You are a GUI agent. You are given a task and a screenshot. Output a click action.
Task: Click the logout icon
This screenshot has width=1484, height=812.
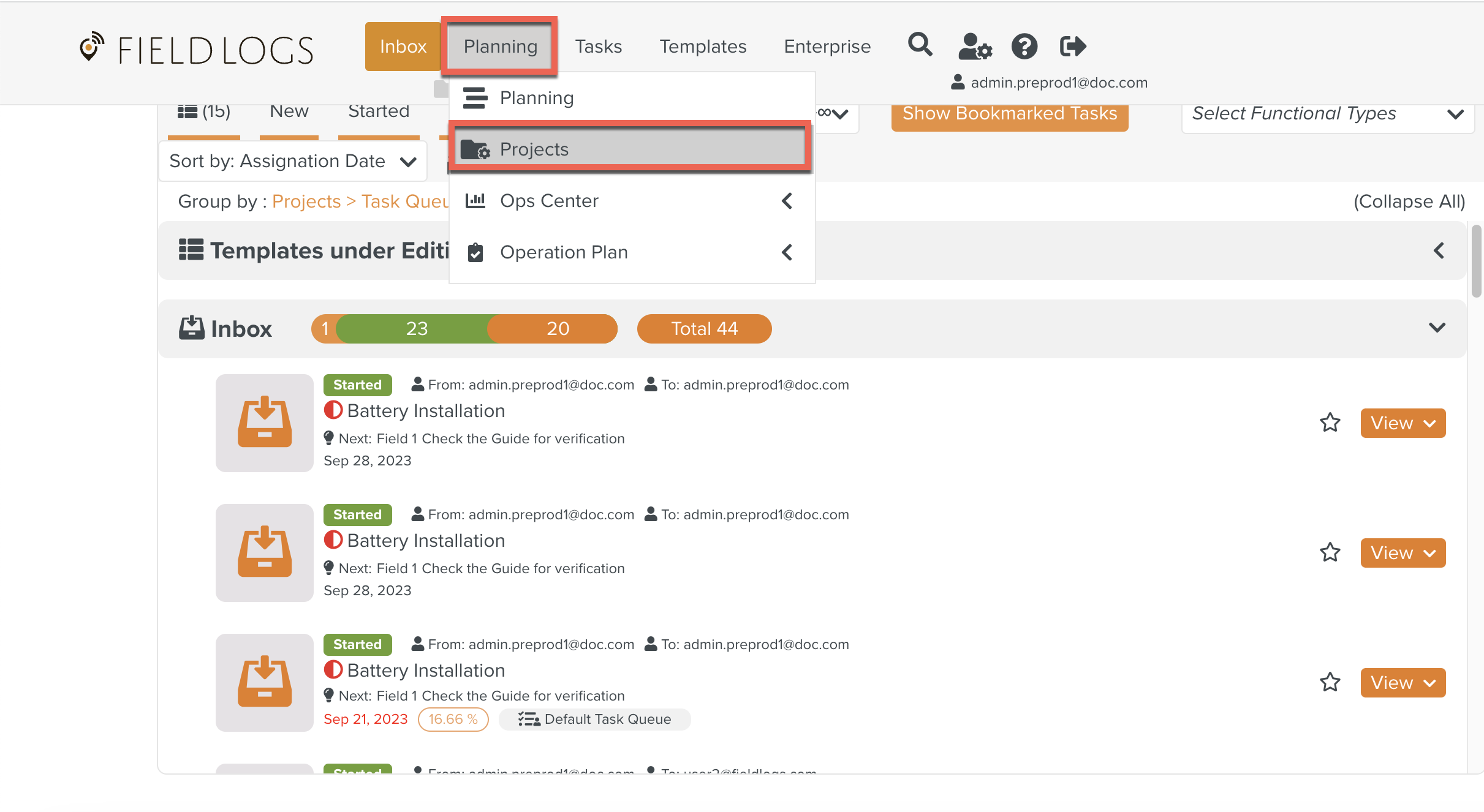click(x=1072, y=47)
